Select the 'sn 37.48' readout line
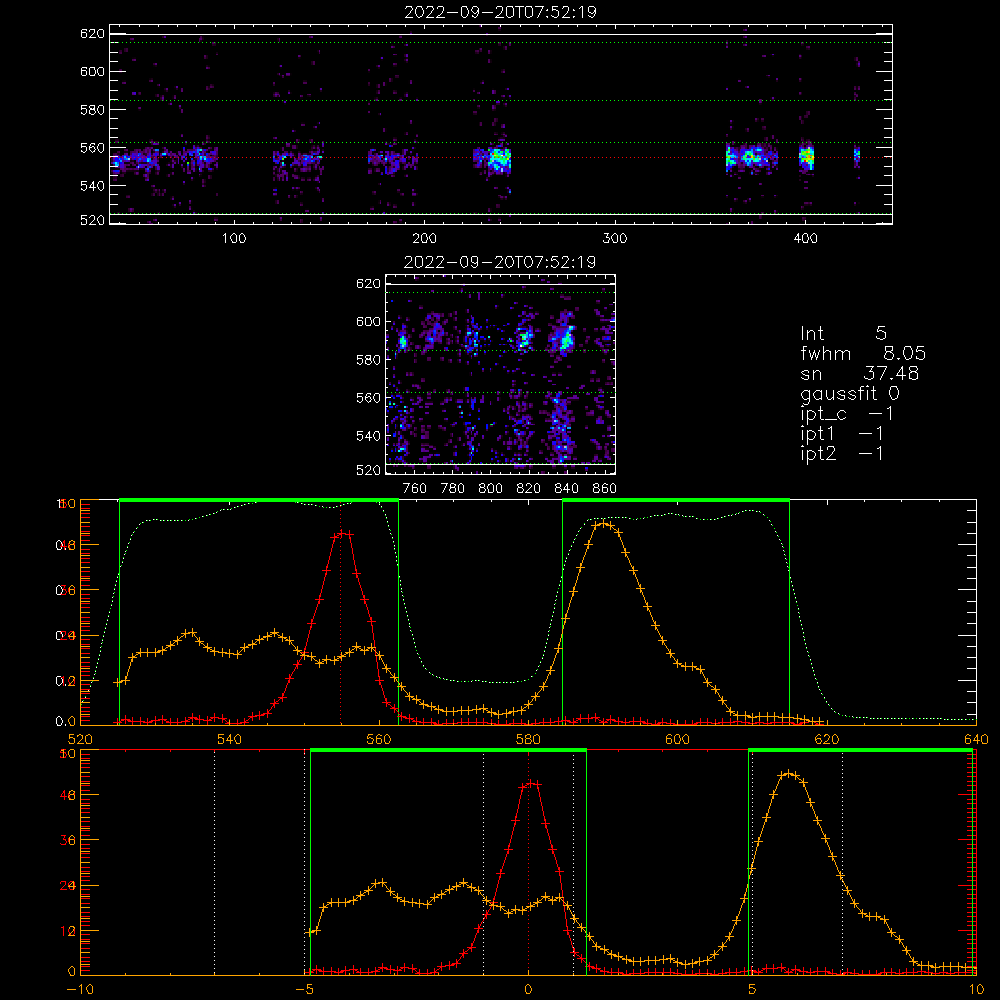Screen dimensions: 1000x1000 point(859,374)
